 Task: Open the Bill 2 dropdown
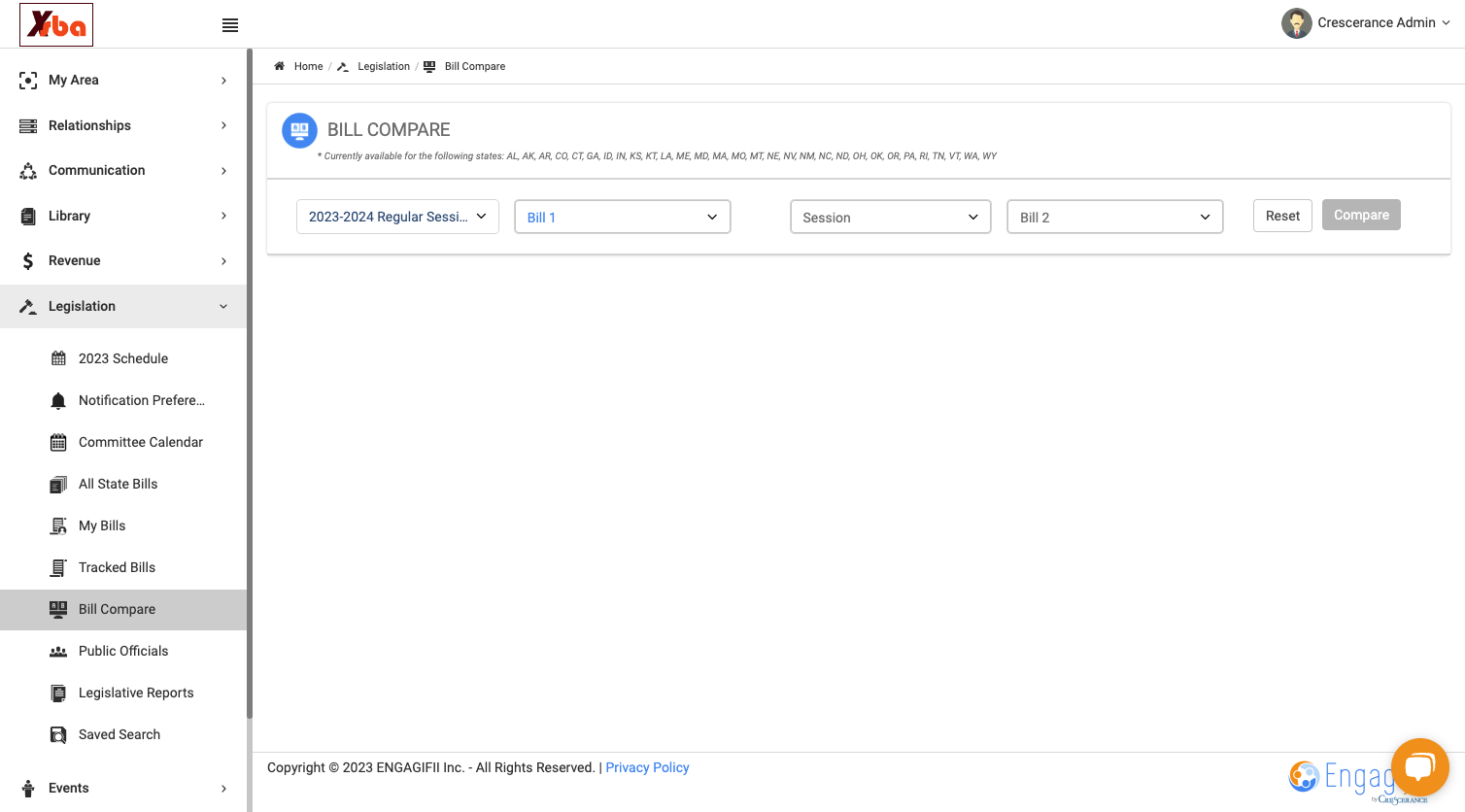[1114, 217]
